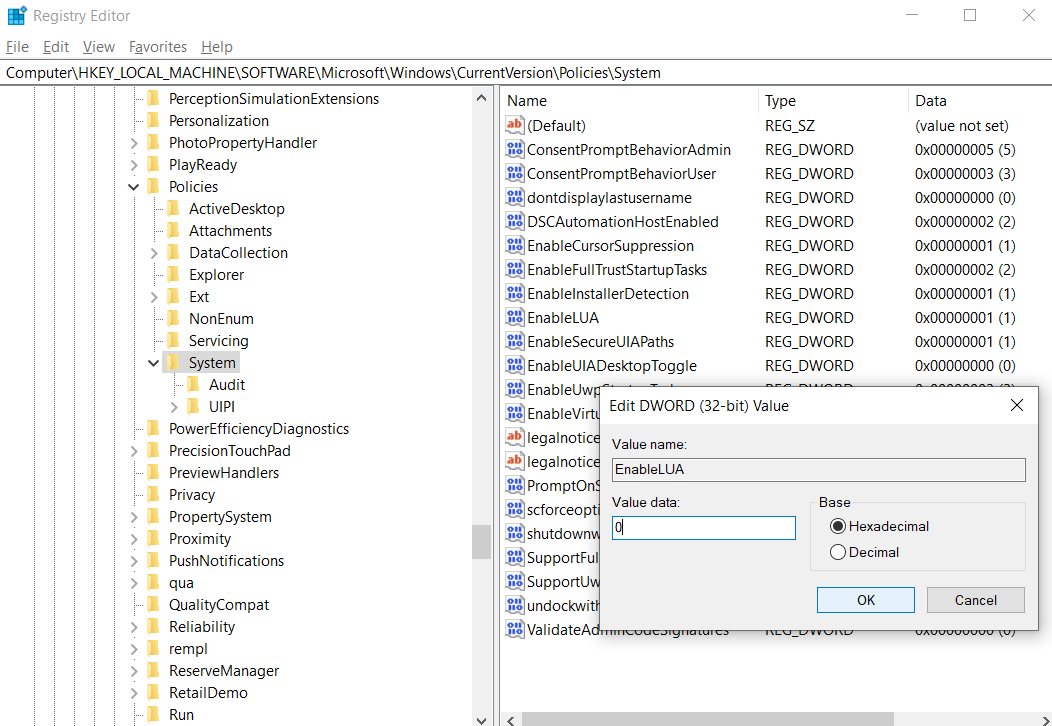Select the ActiveDesktop key

tap(237, 209)
